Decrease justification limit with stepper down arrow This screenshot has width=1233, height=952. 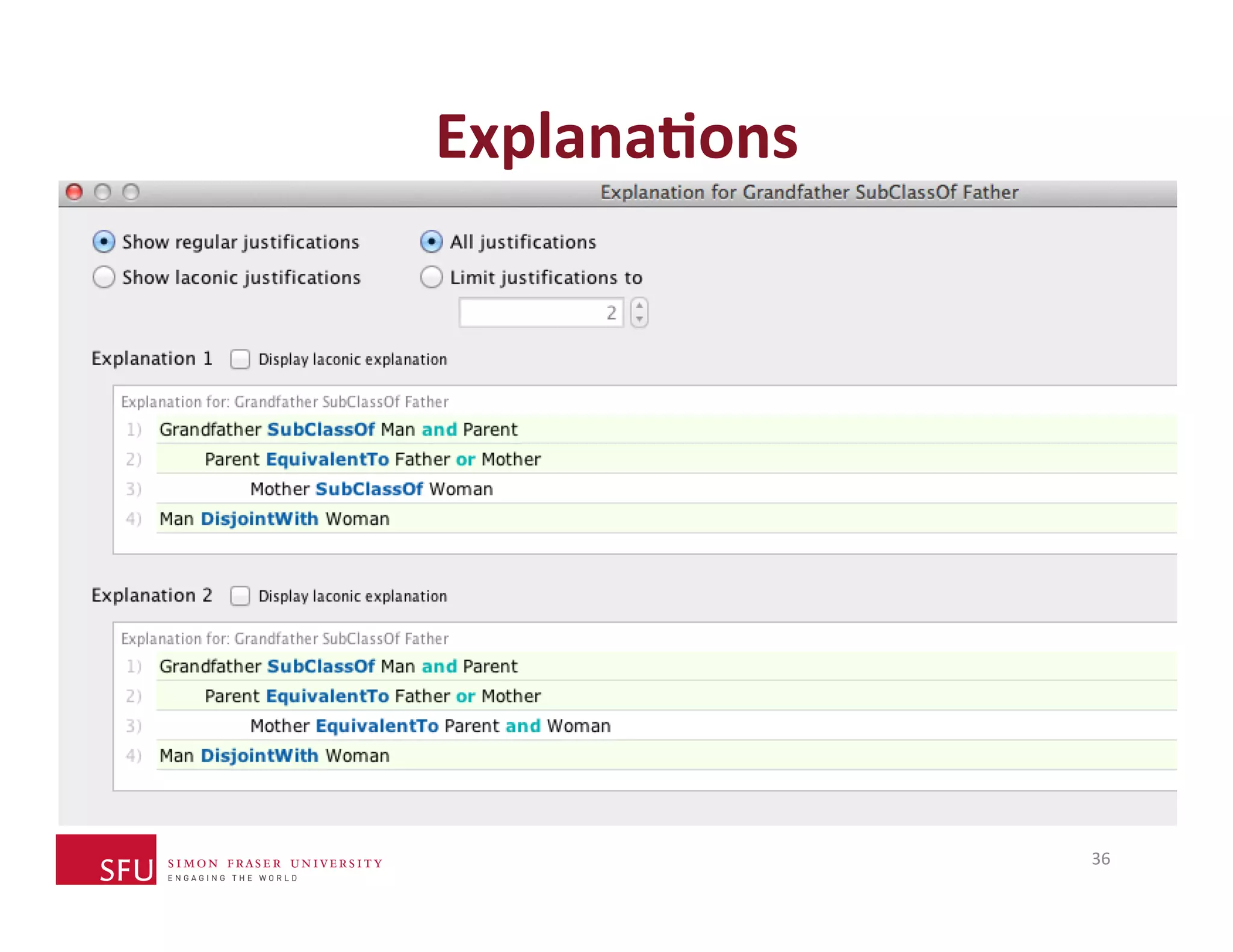(x=639, y=320)
